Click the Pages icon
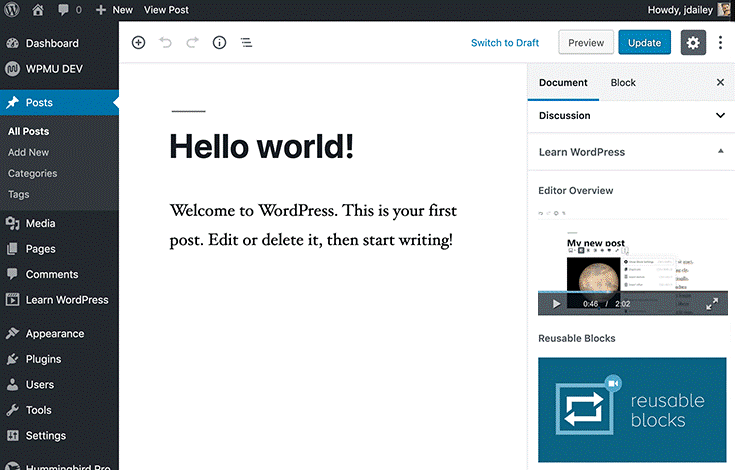 coord(13,249)
